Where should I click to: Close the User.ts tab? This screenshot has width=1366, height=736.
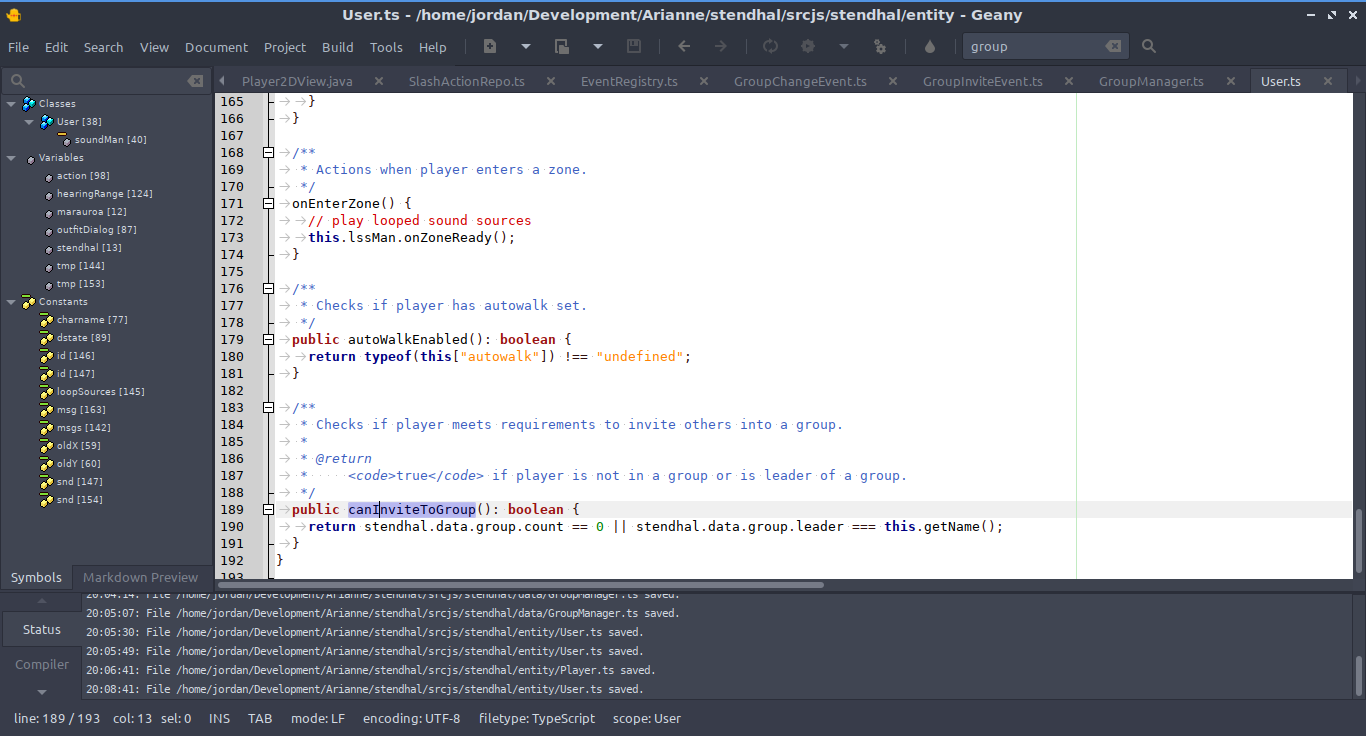coord(1328,81)
